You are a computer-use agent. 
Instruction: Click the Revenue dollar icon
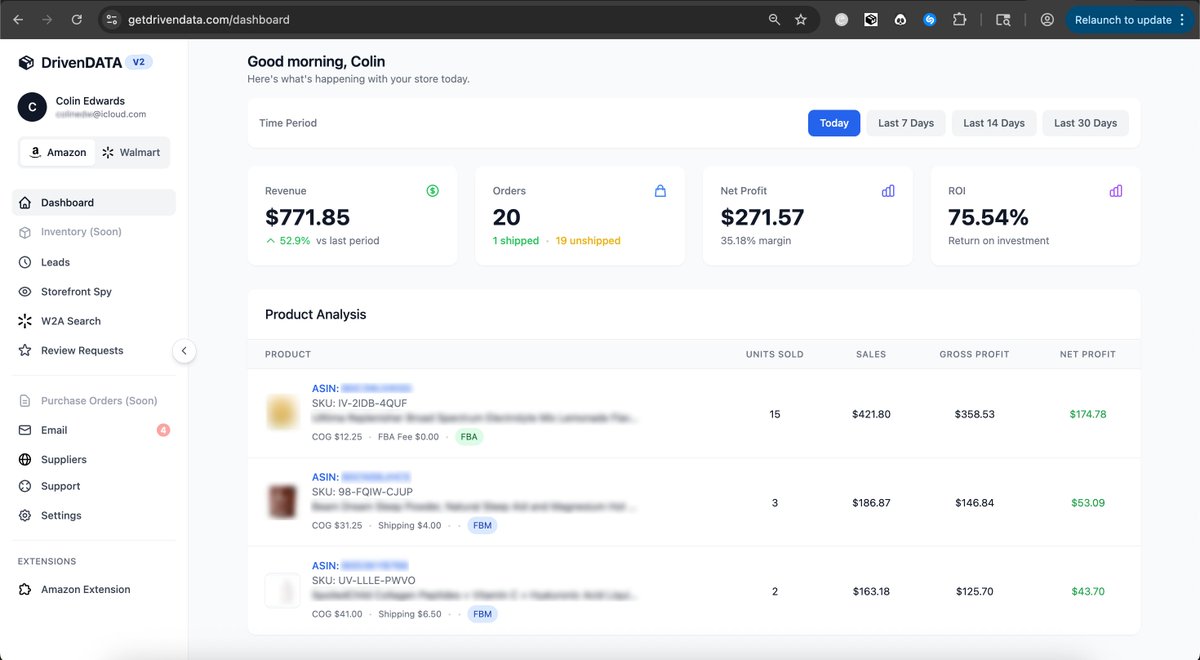click(x=432, y=190)
